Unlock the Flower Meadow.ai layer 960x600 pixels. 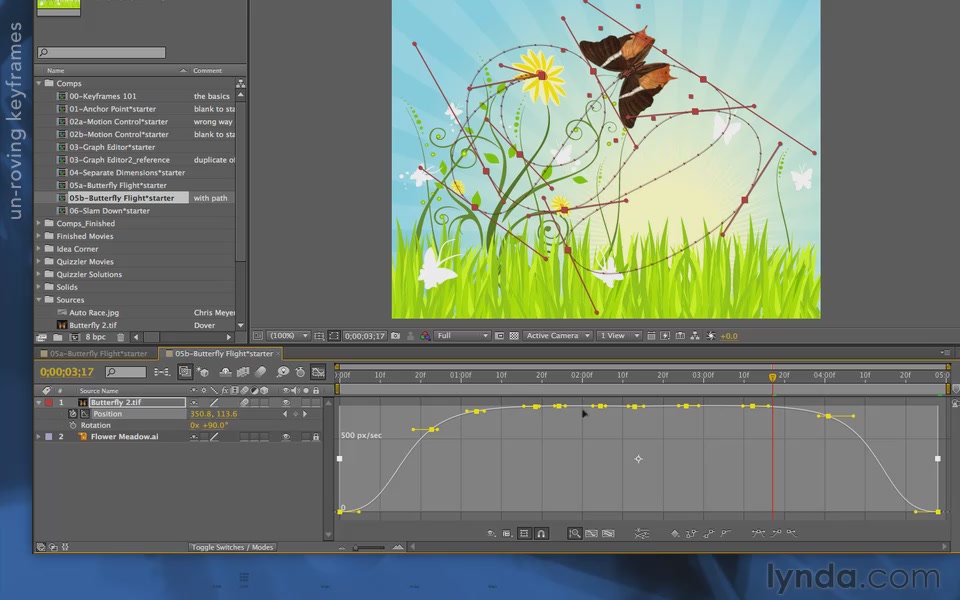(x=316, y=437)
